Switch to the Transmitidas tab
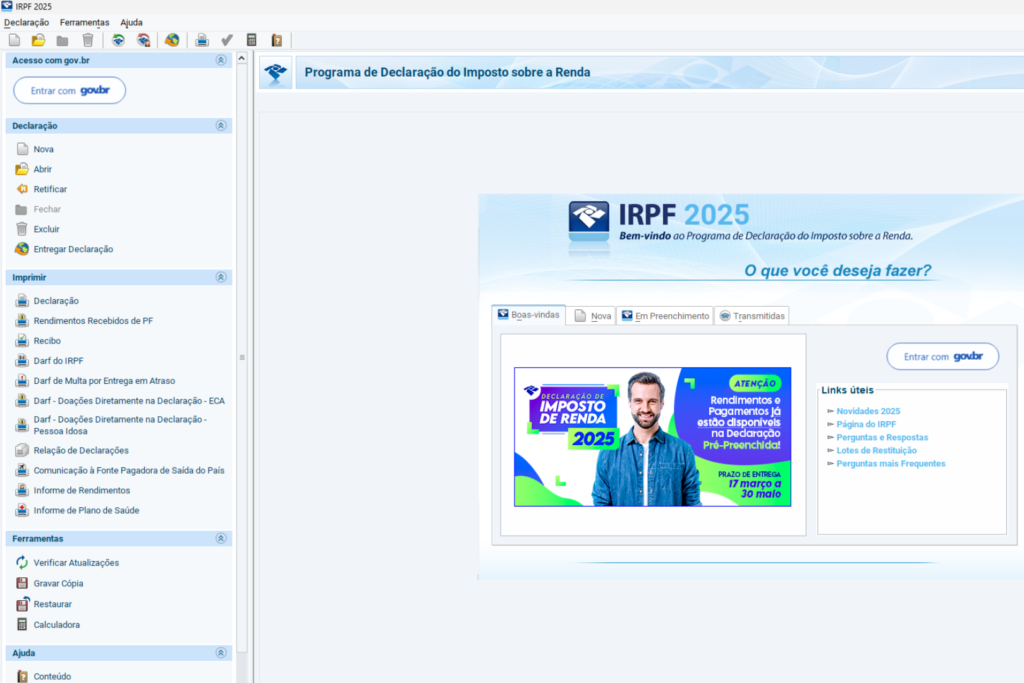The height and width of the screenshot is (683, 1024). click(752, 316)
